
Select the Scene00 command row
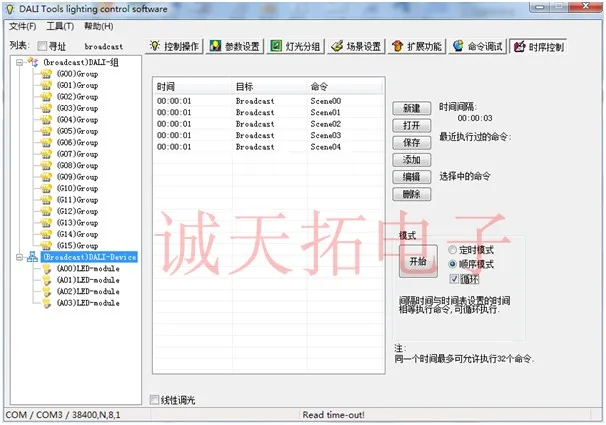pyautogui.click(x=268, y=101)
